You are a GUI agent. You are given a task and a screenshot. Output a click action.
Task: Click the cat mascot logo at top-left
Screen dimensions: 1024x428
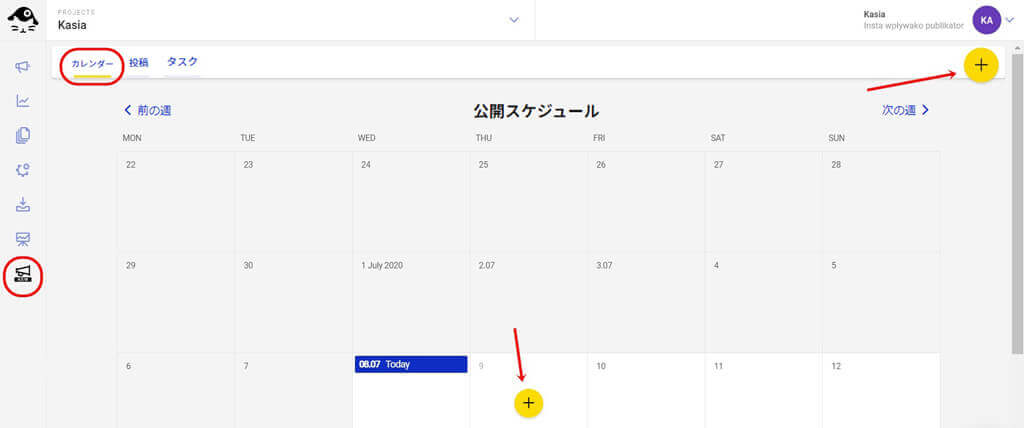23,19
